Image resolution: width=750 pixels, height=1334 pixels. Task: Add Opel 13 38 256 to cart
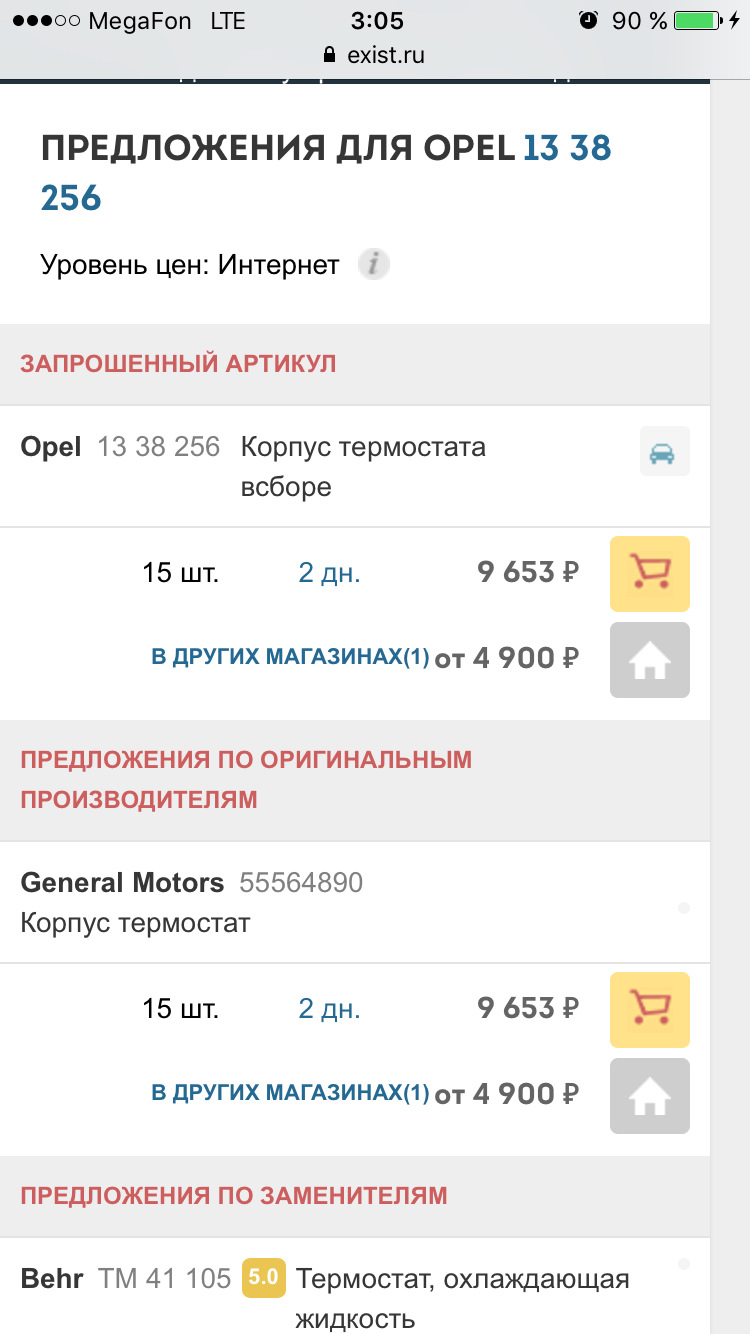click(x=649, y=573)
